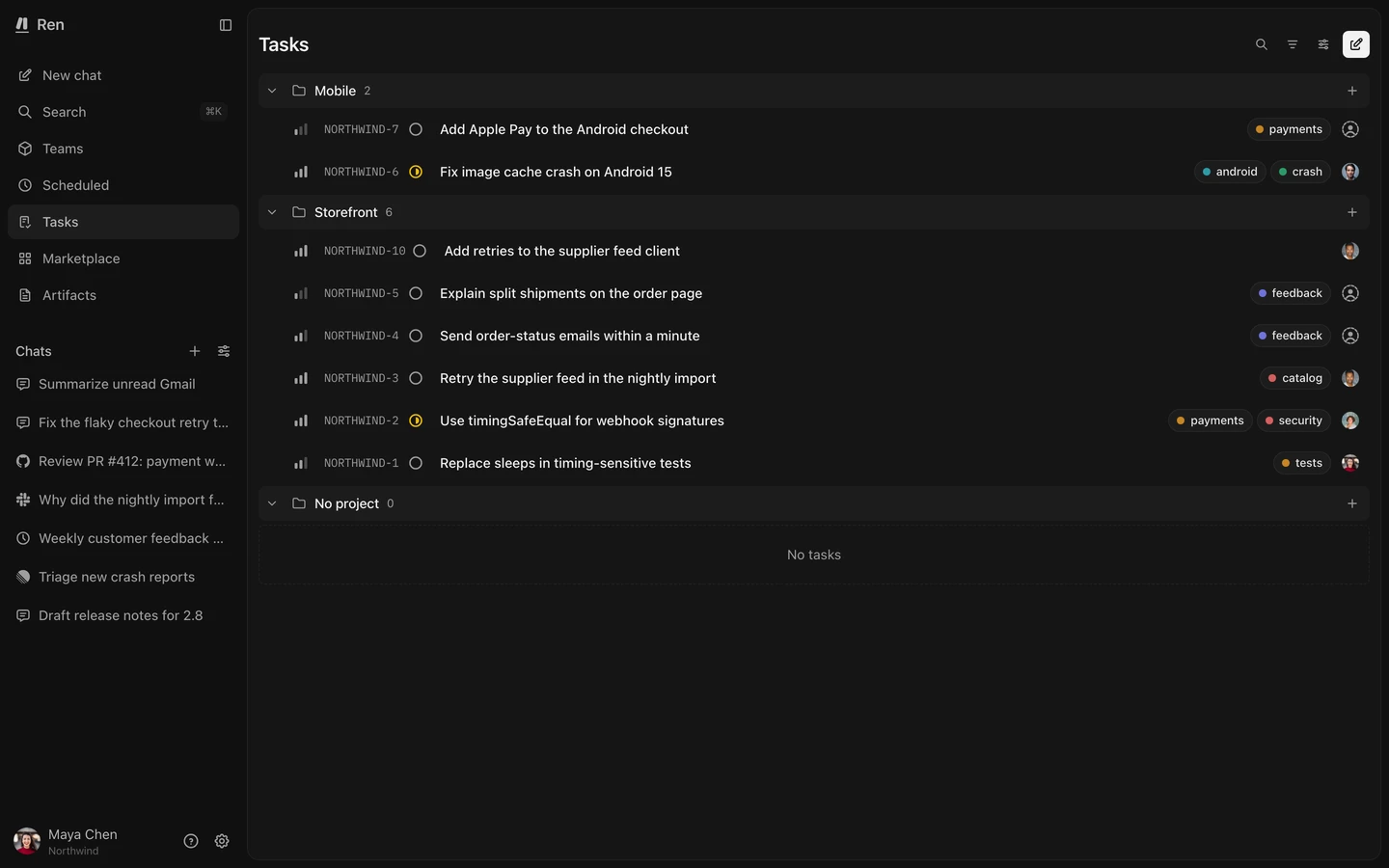The width and height of the screenshot is (1389, 868).
Task: Click priority bars icon for NORTHWIND-5
Action: click(301, 293)
